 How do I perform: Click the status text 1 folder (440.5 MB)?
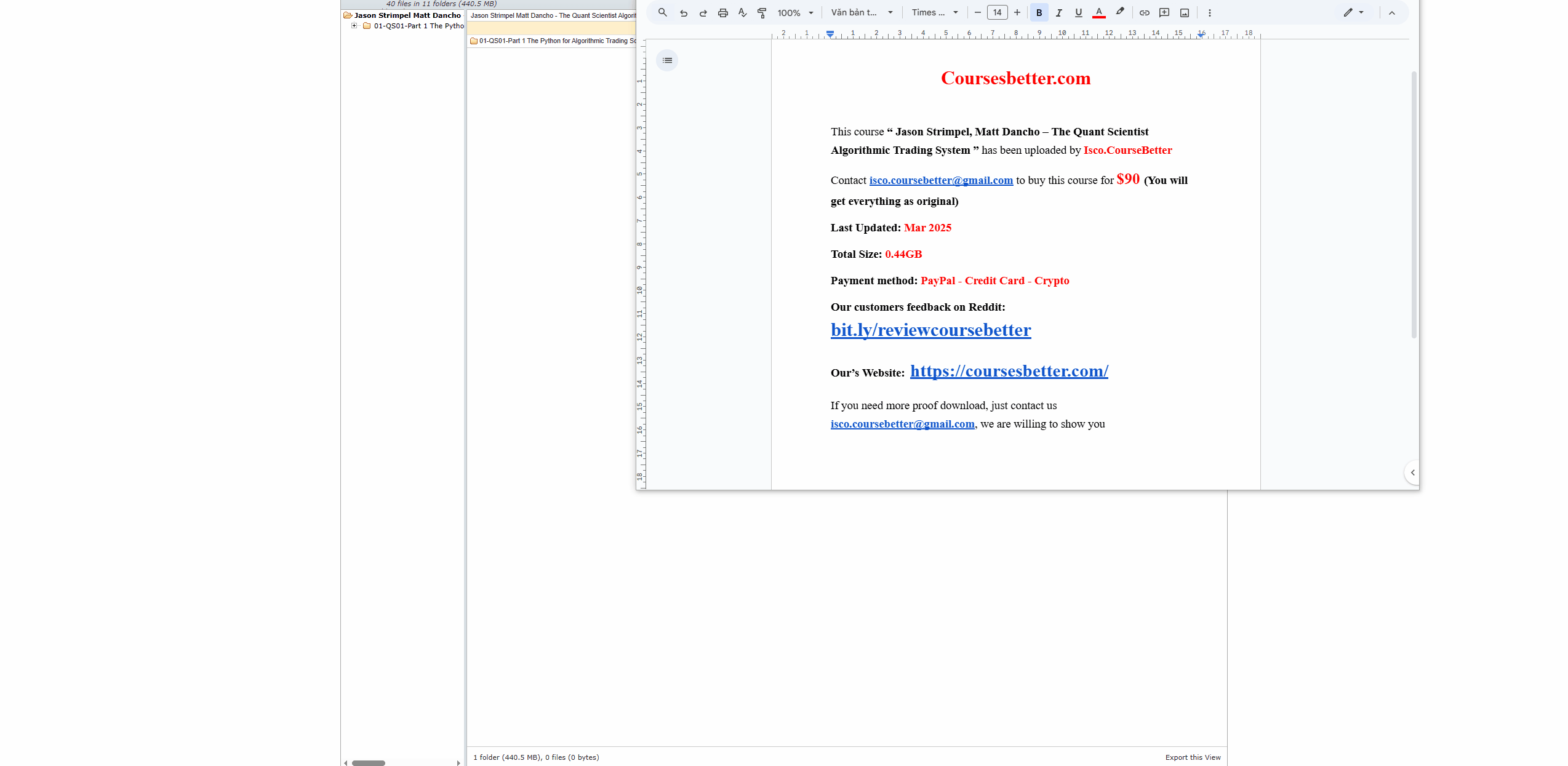[x=535, y=757]
